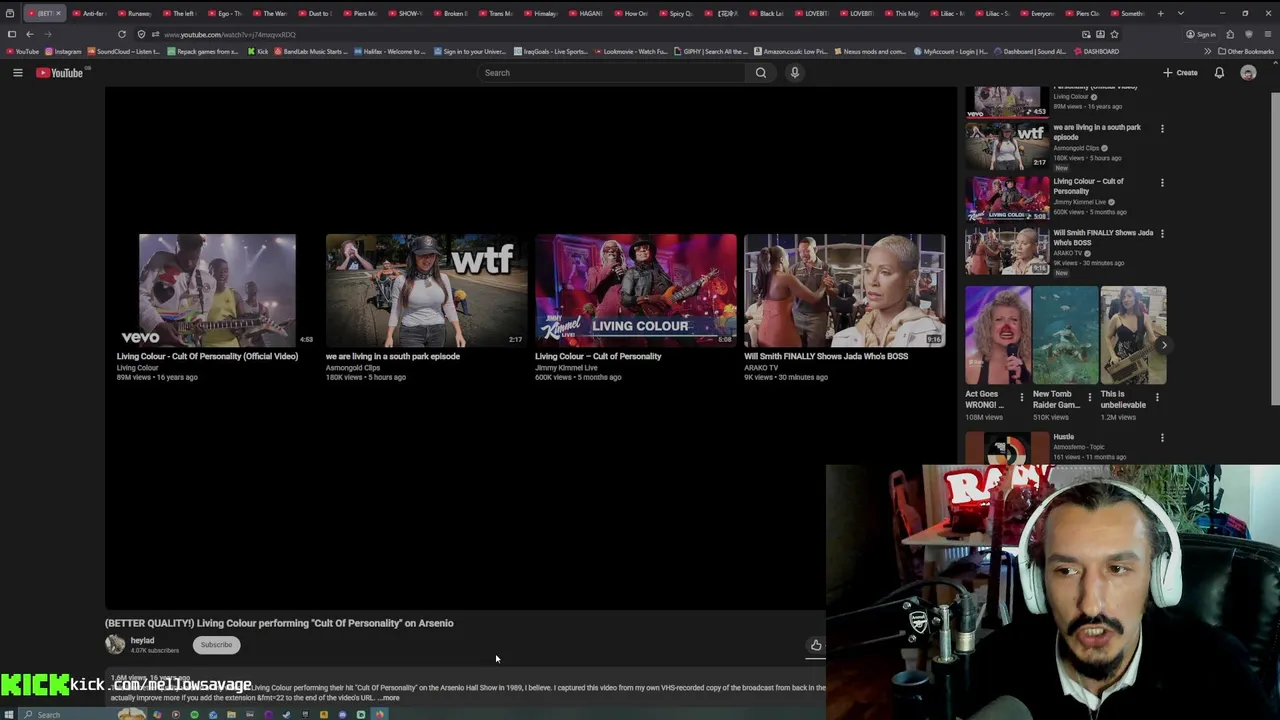Open the Hustle video thumbnail
Viewport: 1280px width, 720px height.
(x=1007, y=448)
